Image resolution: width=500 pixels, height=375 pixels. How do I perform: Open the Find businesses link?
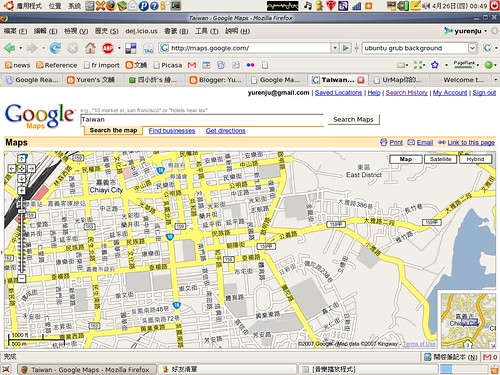point(172,131)
